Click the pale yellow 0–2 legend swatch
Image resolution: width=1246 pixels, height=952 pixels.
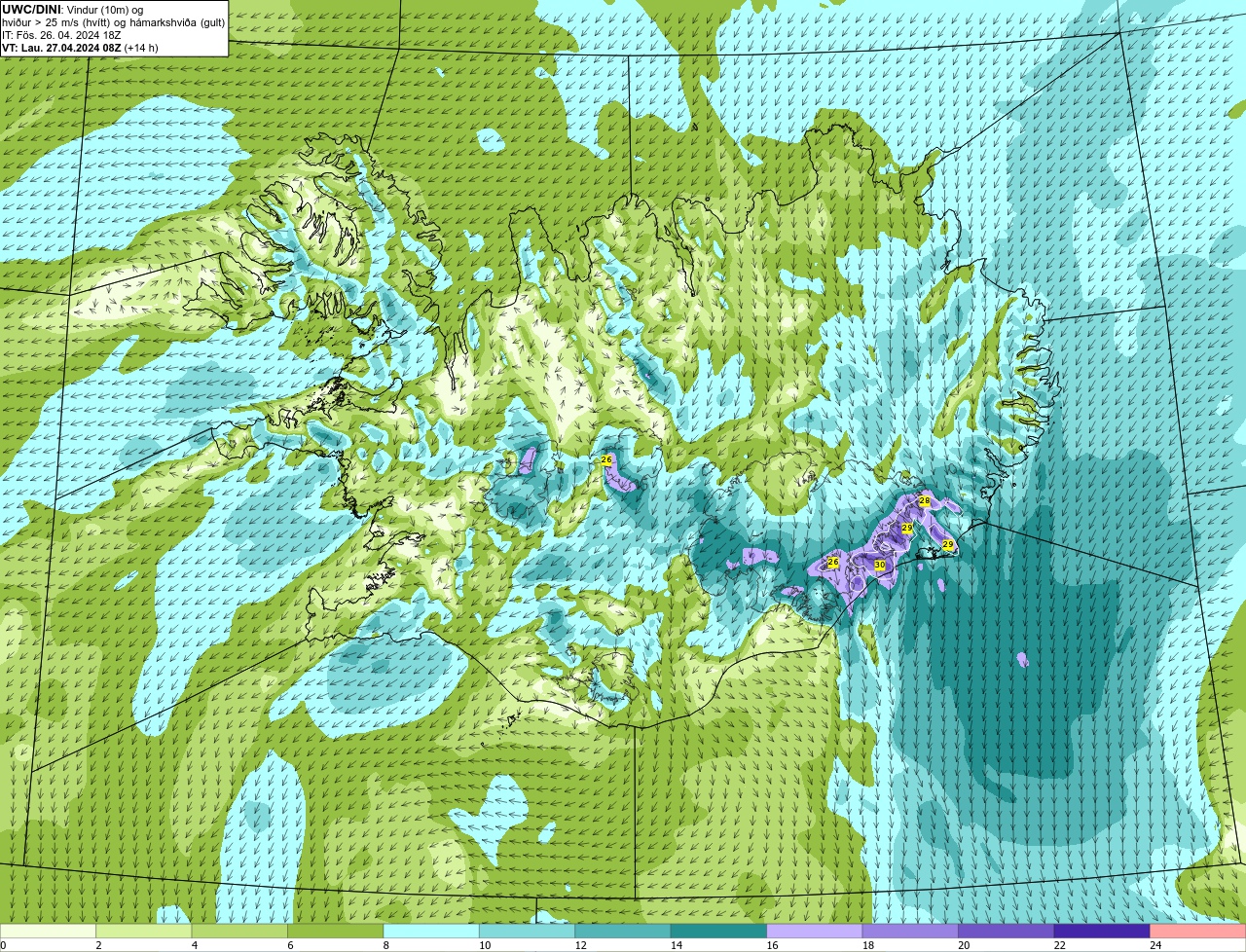click(49, 931)
